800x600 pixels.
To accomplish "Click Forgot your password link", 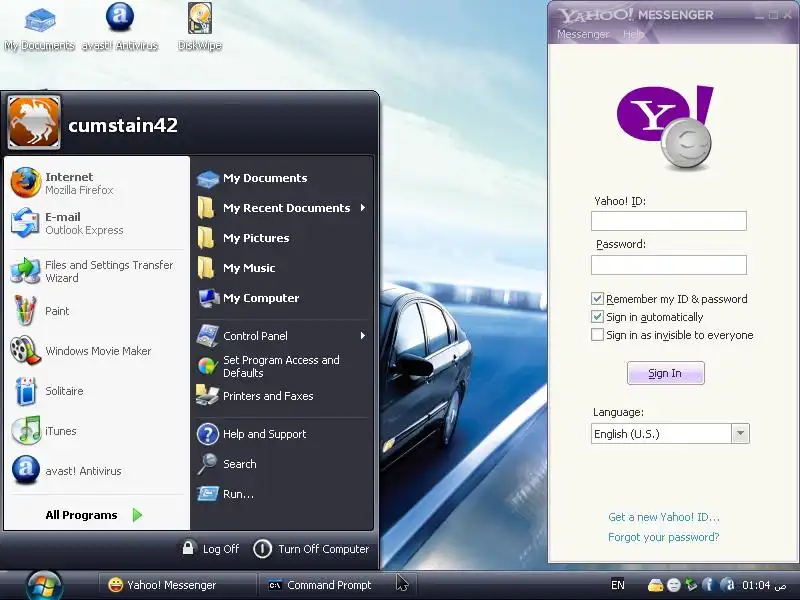I will click(x=664, y=537).
